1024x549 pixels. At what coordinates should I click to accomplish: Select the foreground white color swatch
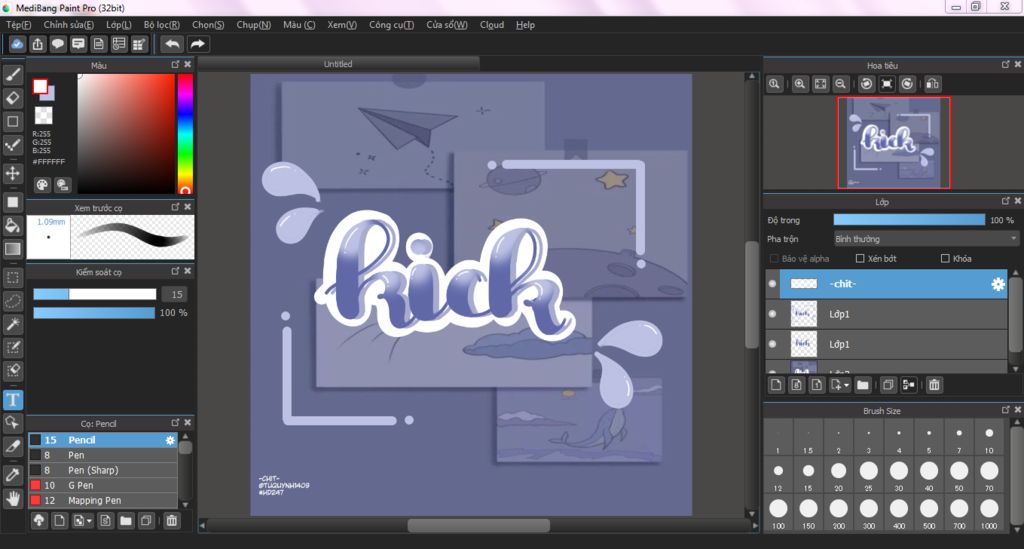(40, 86)
